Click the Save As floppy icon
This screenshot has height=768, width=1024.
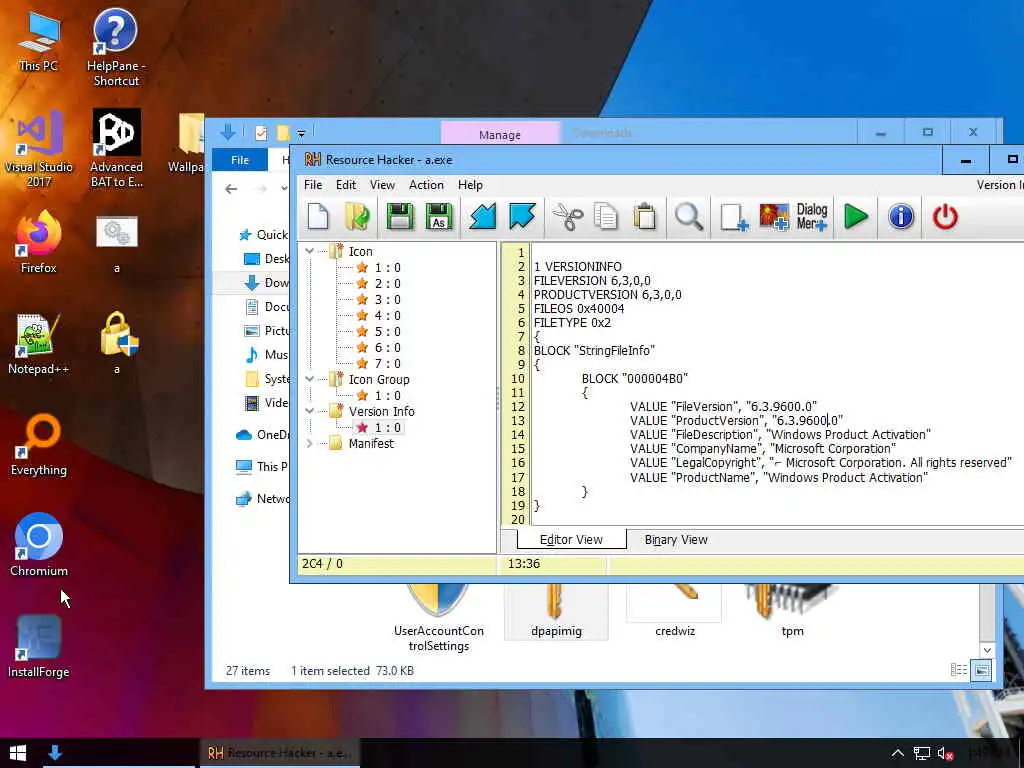coord(439,217)
